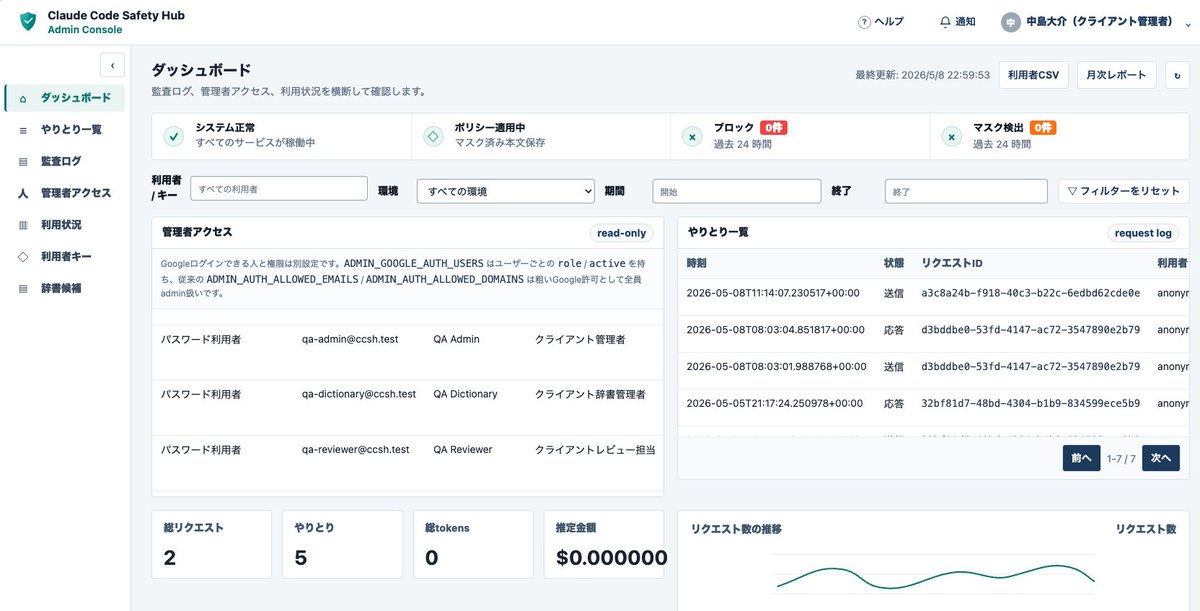Click the やりとり stat card showing 5

(x=343, y=544)
